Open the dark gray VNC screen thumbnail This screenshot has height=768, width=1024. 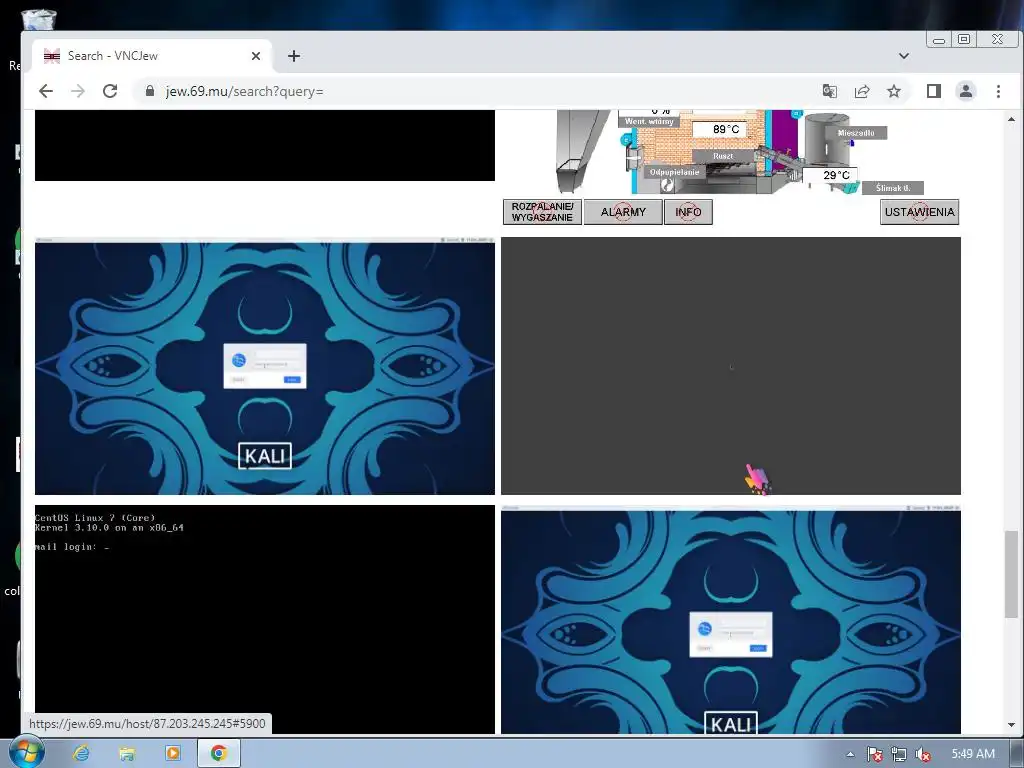[731, 366]
